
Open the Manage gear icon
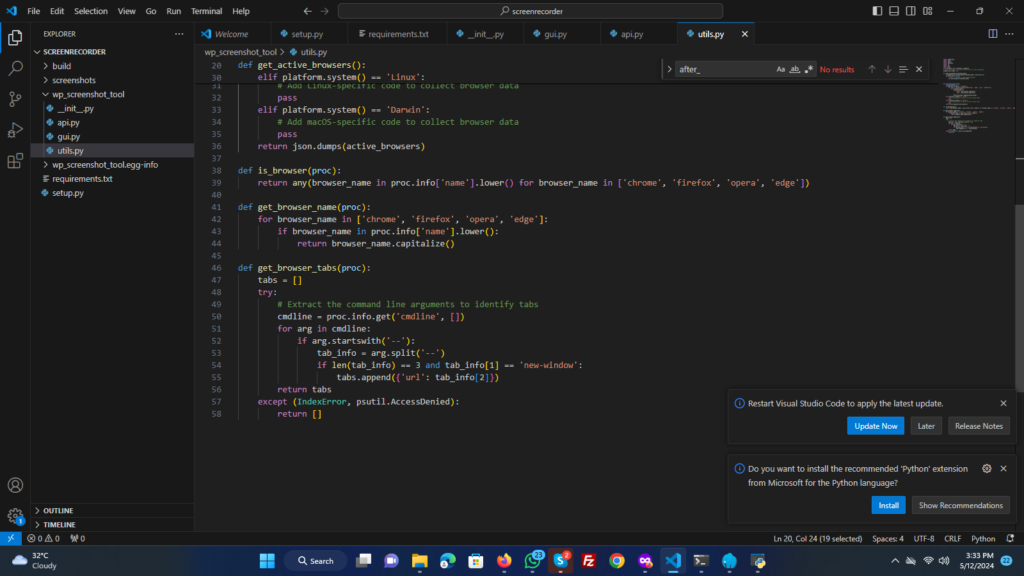[x=15, y=516]
